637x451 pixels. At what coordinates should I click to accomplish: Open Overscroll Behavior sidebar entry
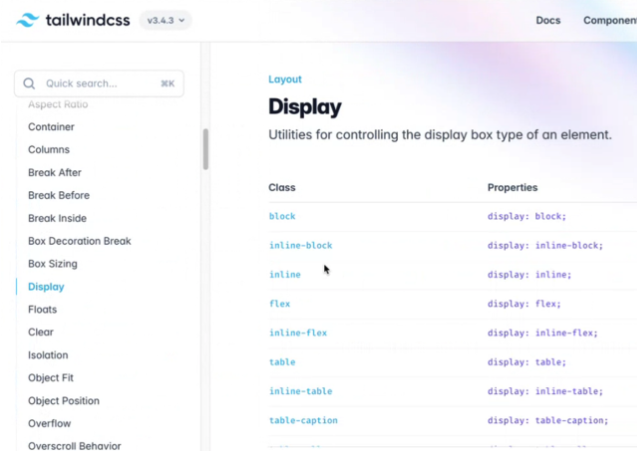pyautogui.click(x=74, y=446)
